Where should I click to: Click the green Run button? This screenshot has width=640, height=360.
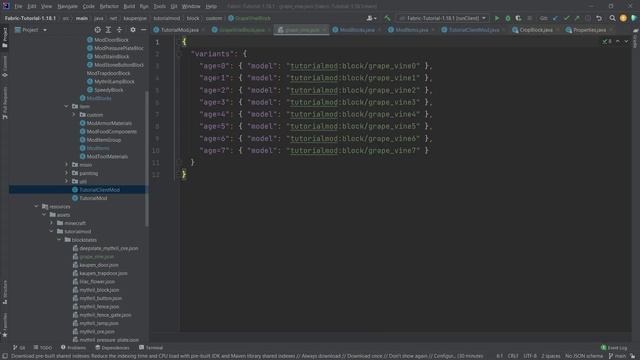pyautogui.click(x=497, y=18)
